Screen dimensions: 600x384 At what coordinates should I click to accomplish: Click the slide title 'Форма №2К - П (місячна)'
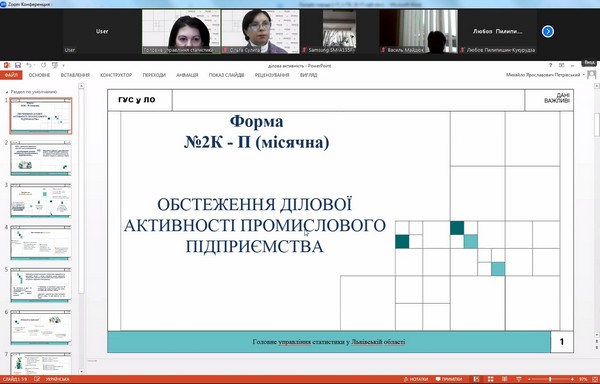click(256, 132)
